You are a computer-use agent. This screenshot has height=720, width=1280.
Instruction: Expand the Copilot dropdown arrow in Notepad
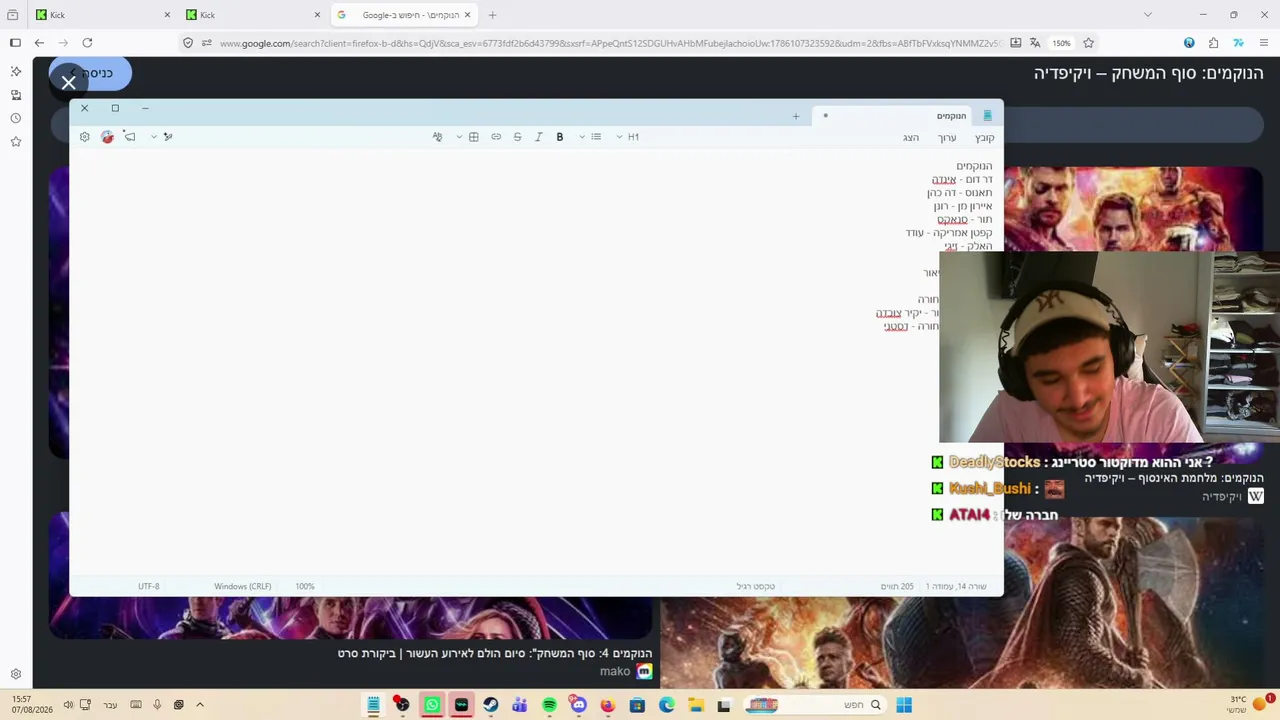[x=154, y=137]
